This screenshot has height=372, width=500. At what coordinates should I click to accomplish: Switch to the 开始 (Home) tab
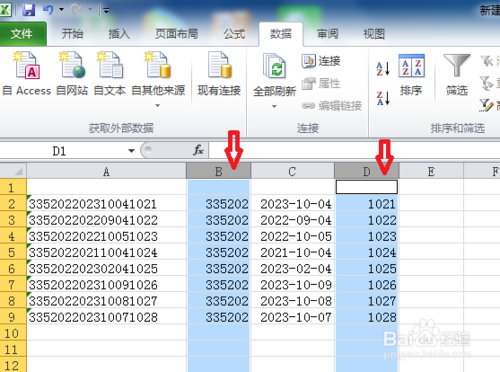[x=72, y=34]
